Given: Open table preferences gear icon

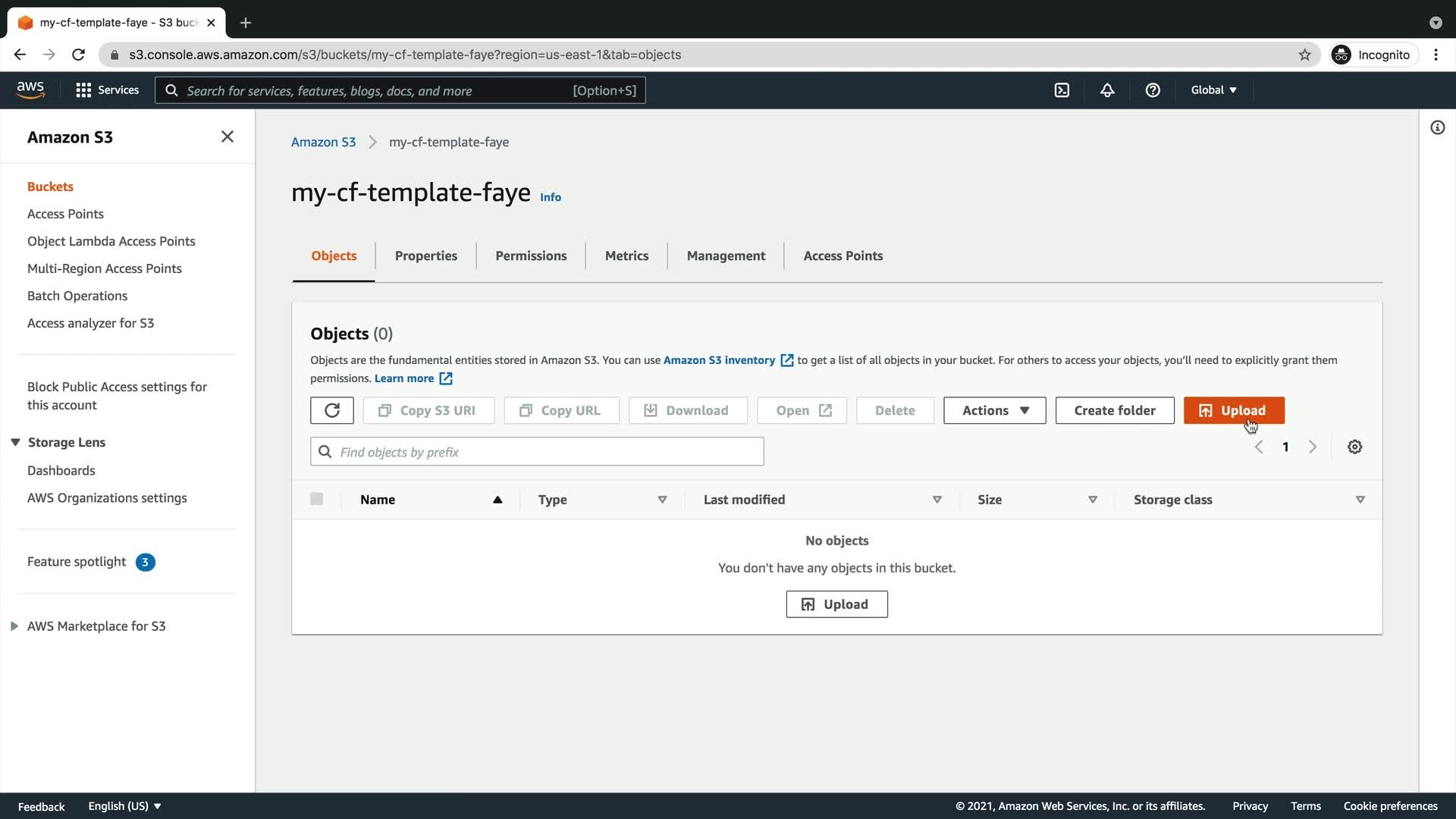Looking at the screenshot, I should [1354, 447].
